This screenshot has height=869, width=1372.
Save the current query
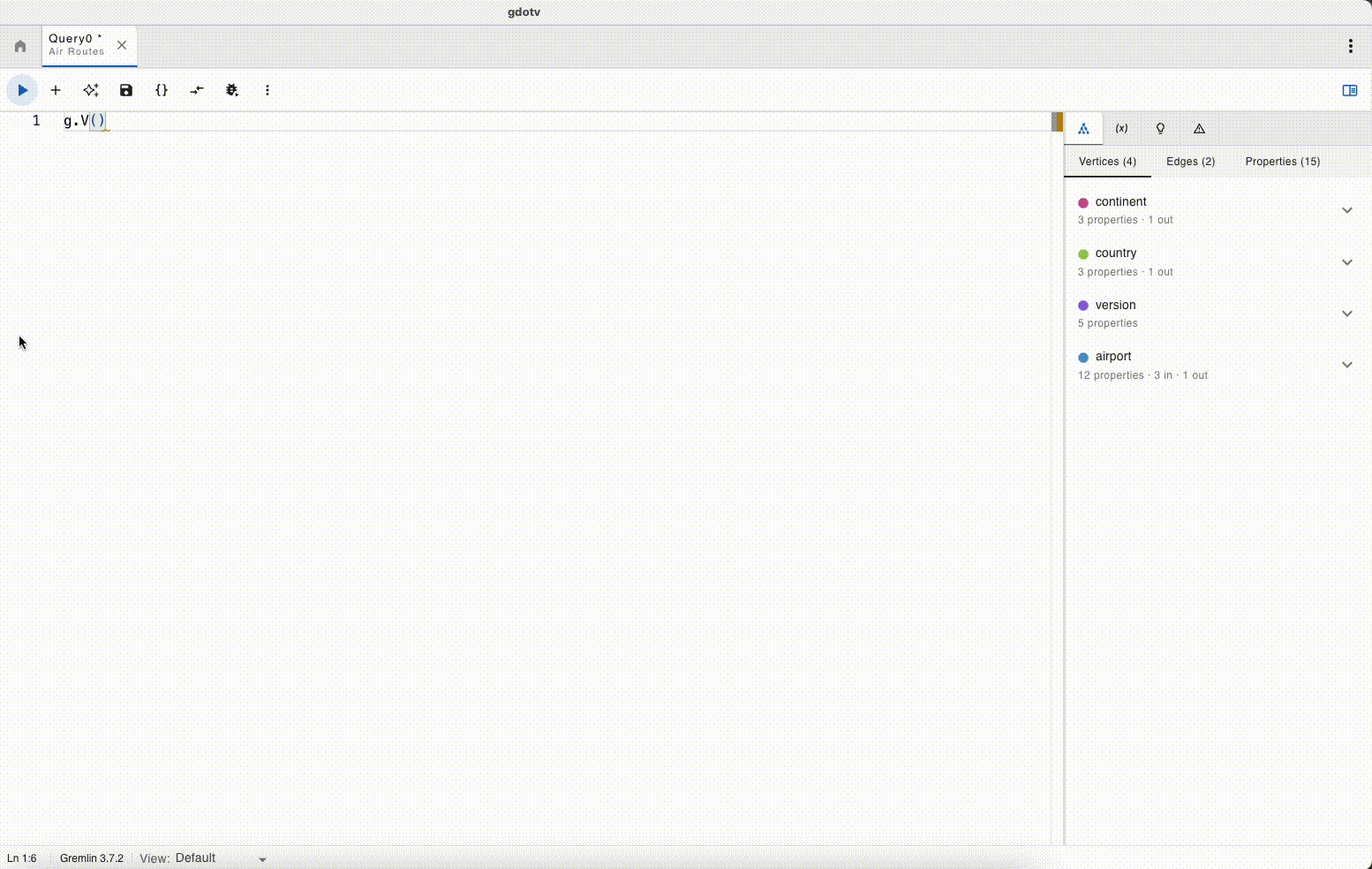click(126, 90)
